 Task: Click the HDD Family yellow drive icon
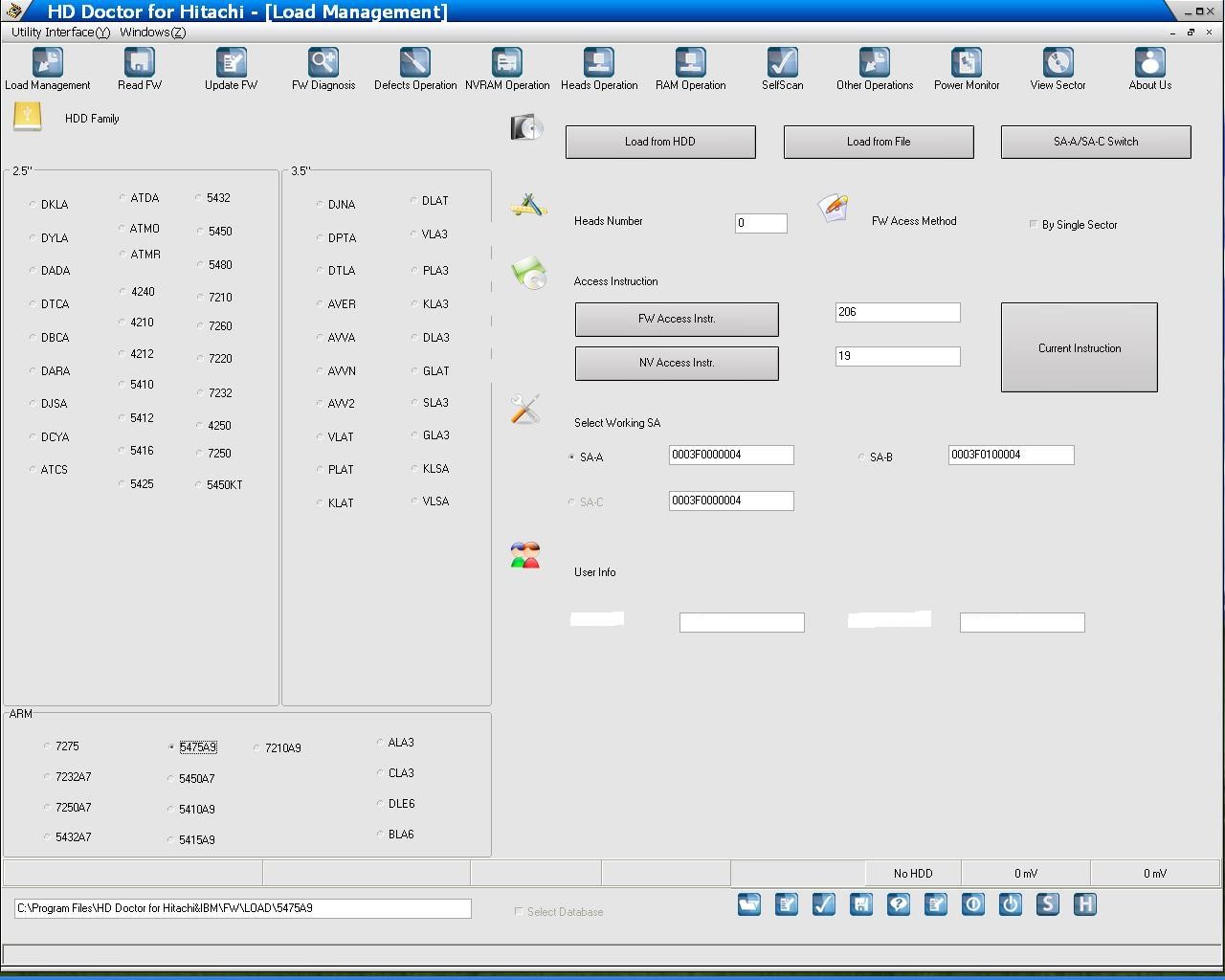tap(27, 118)
